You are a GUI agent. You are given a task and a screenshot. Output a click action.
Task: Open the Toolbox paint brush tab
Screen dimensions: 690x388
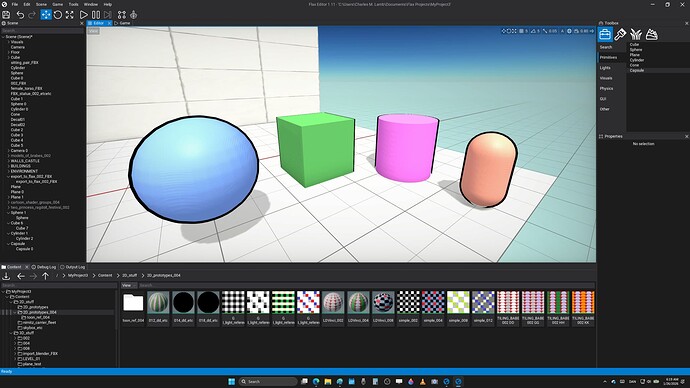click(x=620, y=34)
